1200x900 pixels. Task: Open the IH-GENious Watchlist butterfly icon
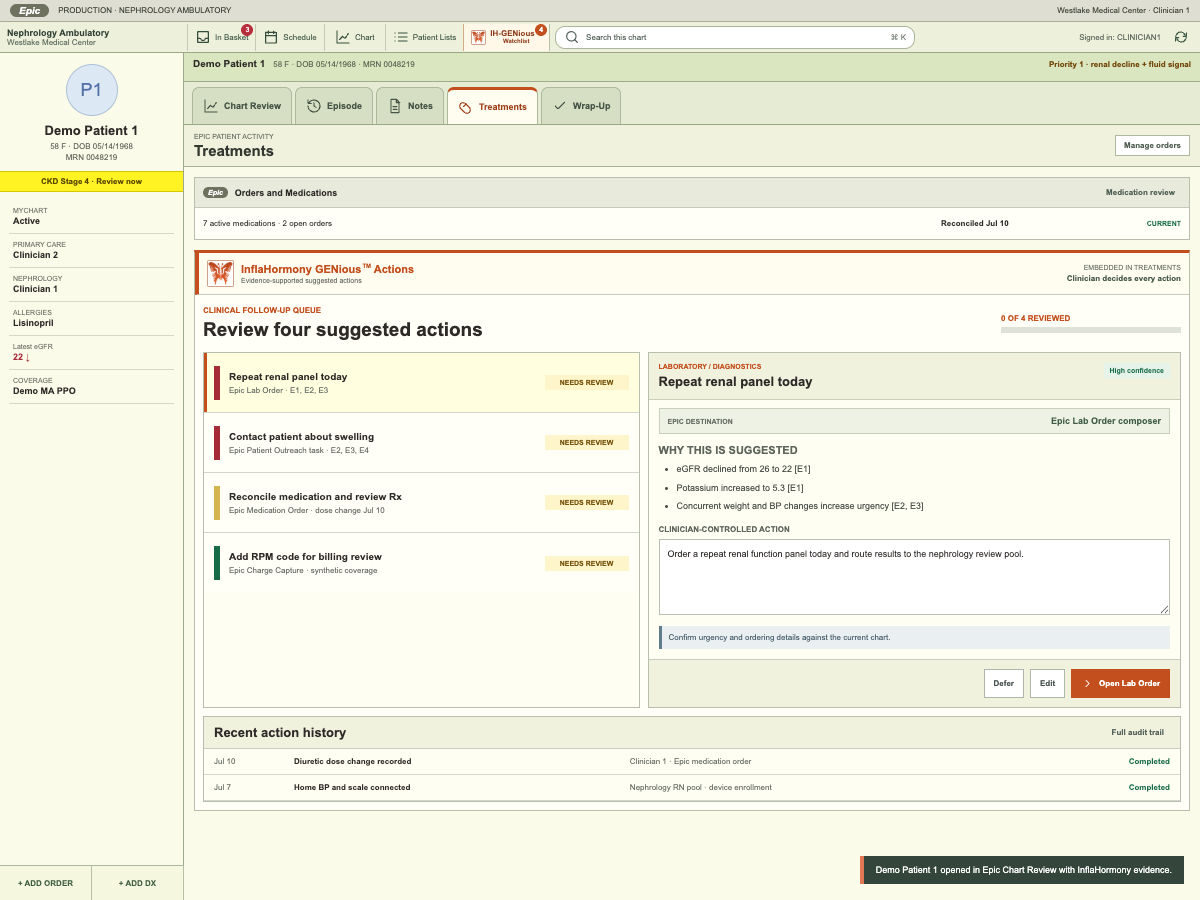479,37
